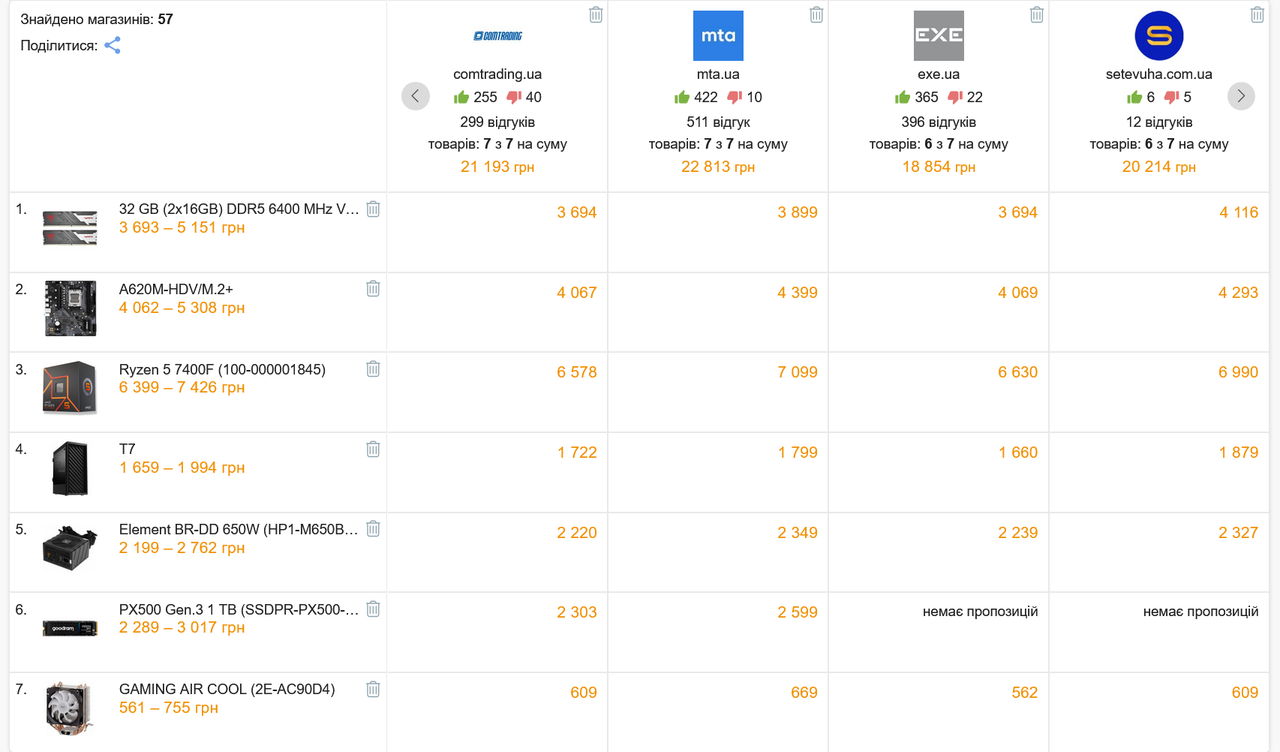Click the Element power supply thumbnail

pos(70,548)
